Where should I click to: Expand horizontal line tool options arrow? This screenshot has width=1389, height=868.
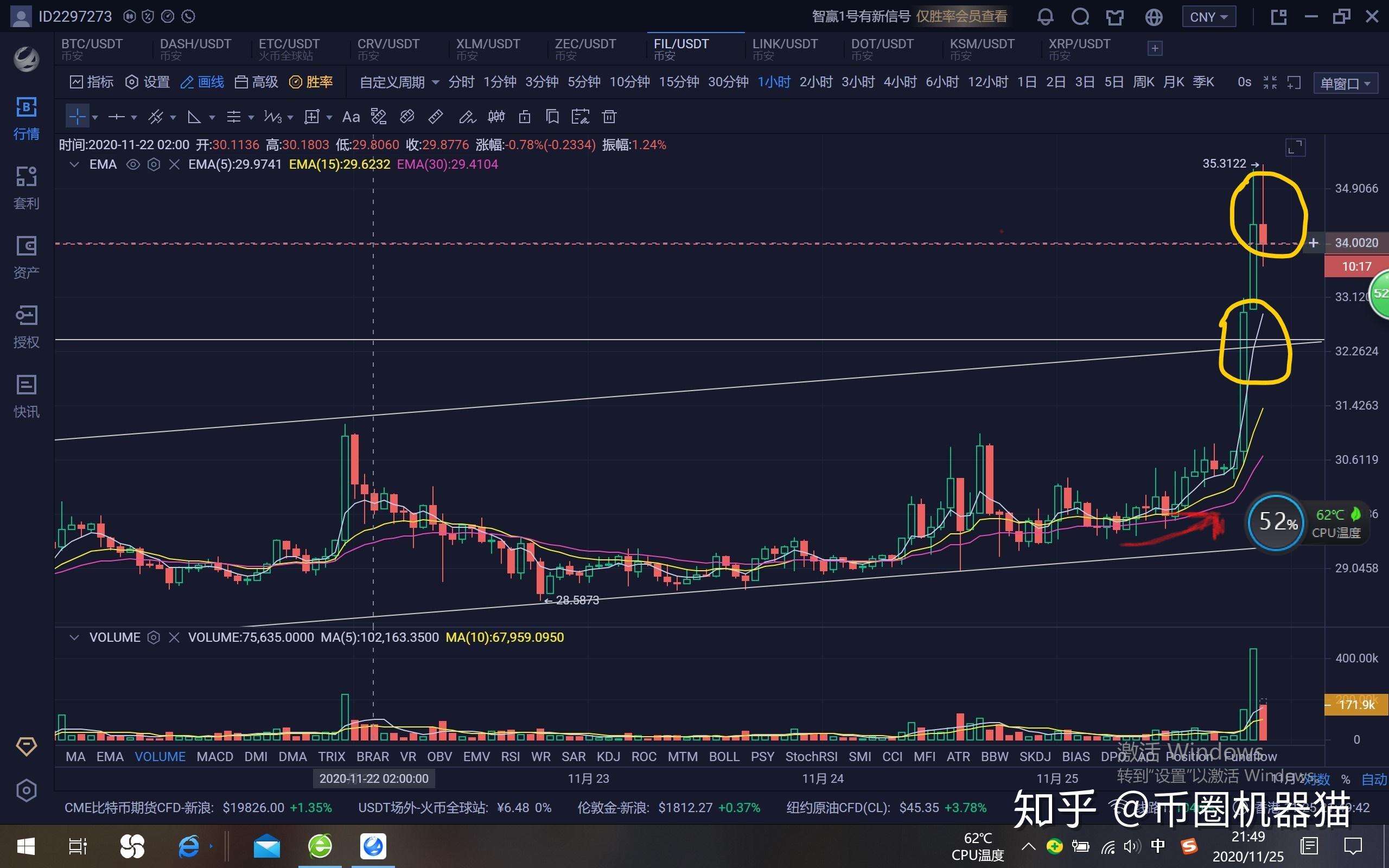coord(133,118)
